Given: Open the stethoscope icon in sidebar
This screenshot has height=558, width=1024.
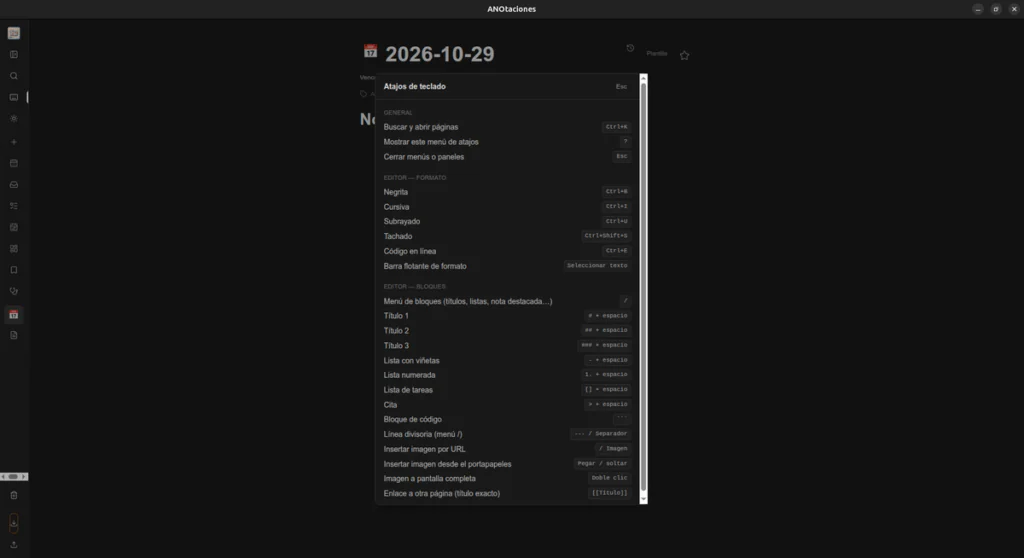Looking at the screenshot, I should coord(14,291).
